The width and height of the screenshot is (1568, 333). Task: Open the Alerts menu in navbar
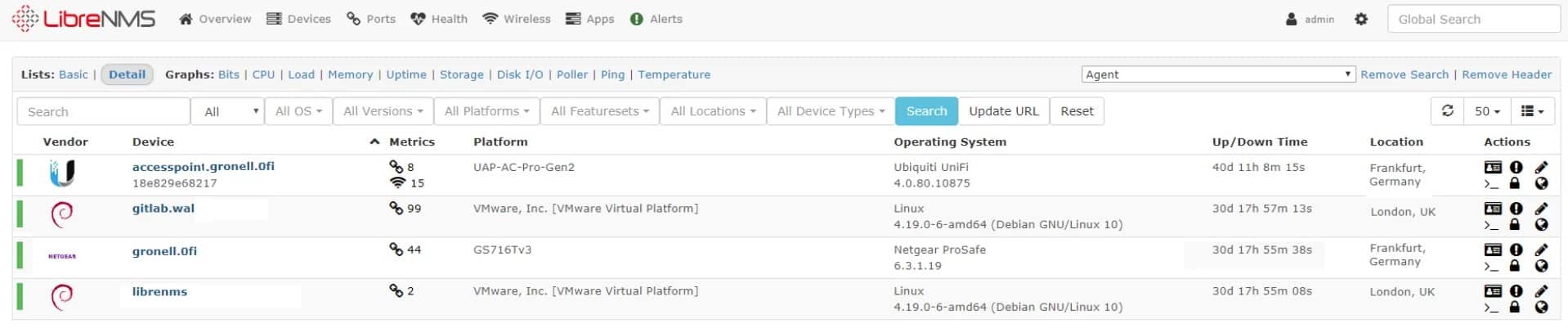pyautogui.click(x=656, y=19)
